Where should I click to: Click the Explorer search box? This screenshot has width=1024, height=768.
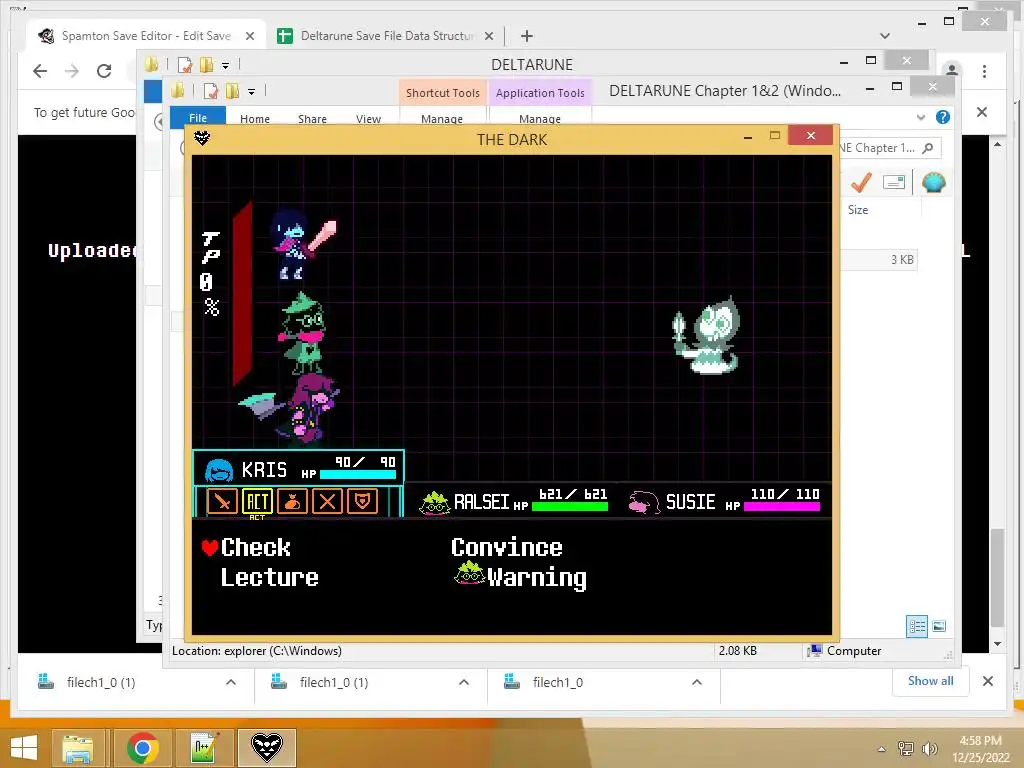pyautogui.click(x=889, y=148)
